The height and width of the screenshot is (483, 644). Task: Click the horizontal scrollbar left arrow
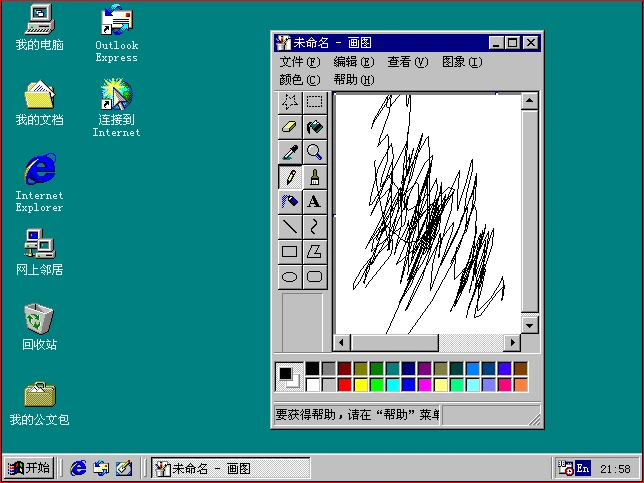click(x=341, y=343)
